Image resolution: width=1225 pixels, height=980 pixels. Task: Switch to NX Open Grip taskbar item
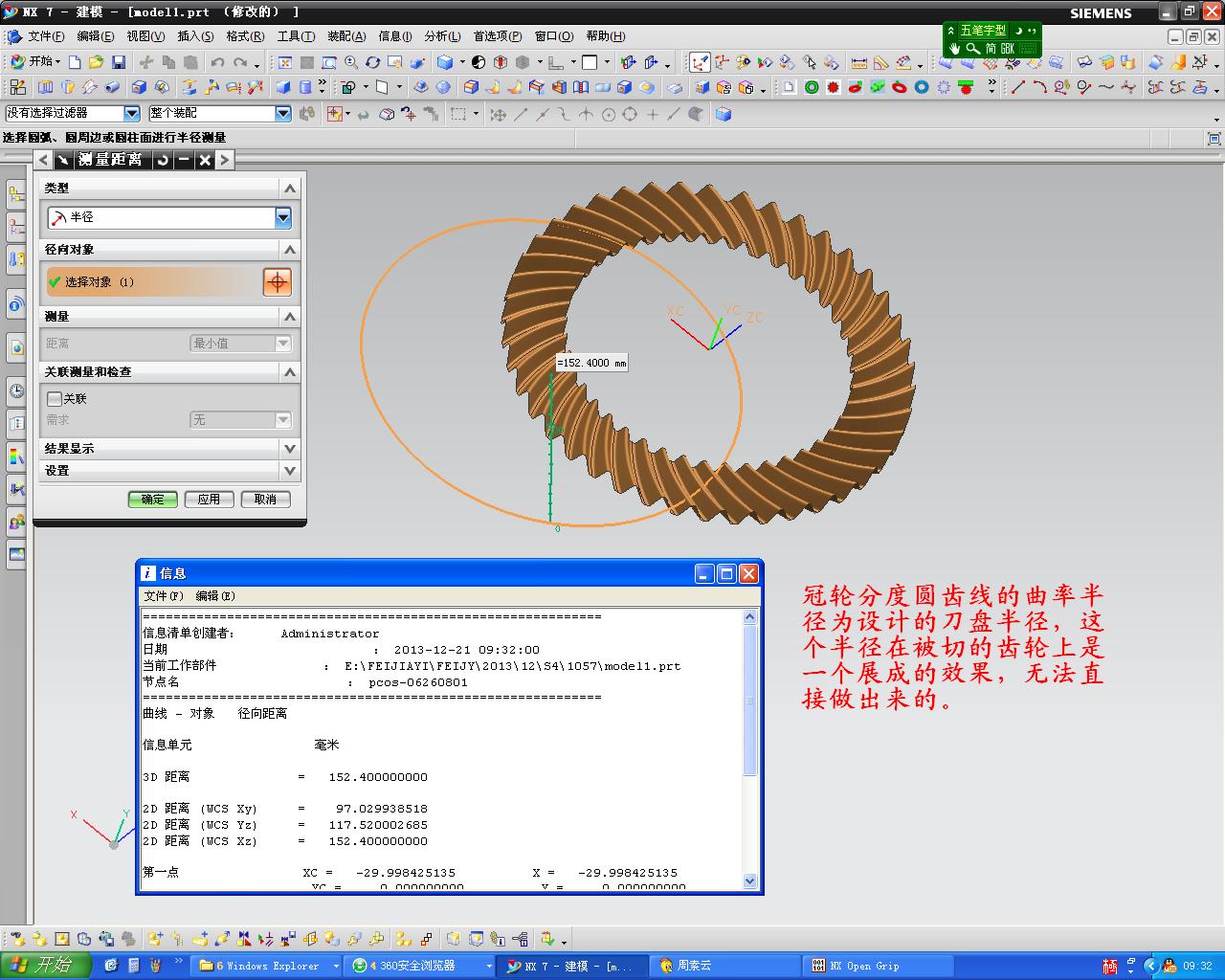click(x=876, y=966)
